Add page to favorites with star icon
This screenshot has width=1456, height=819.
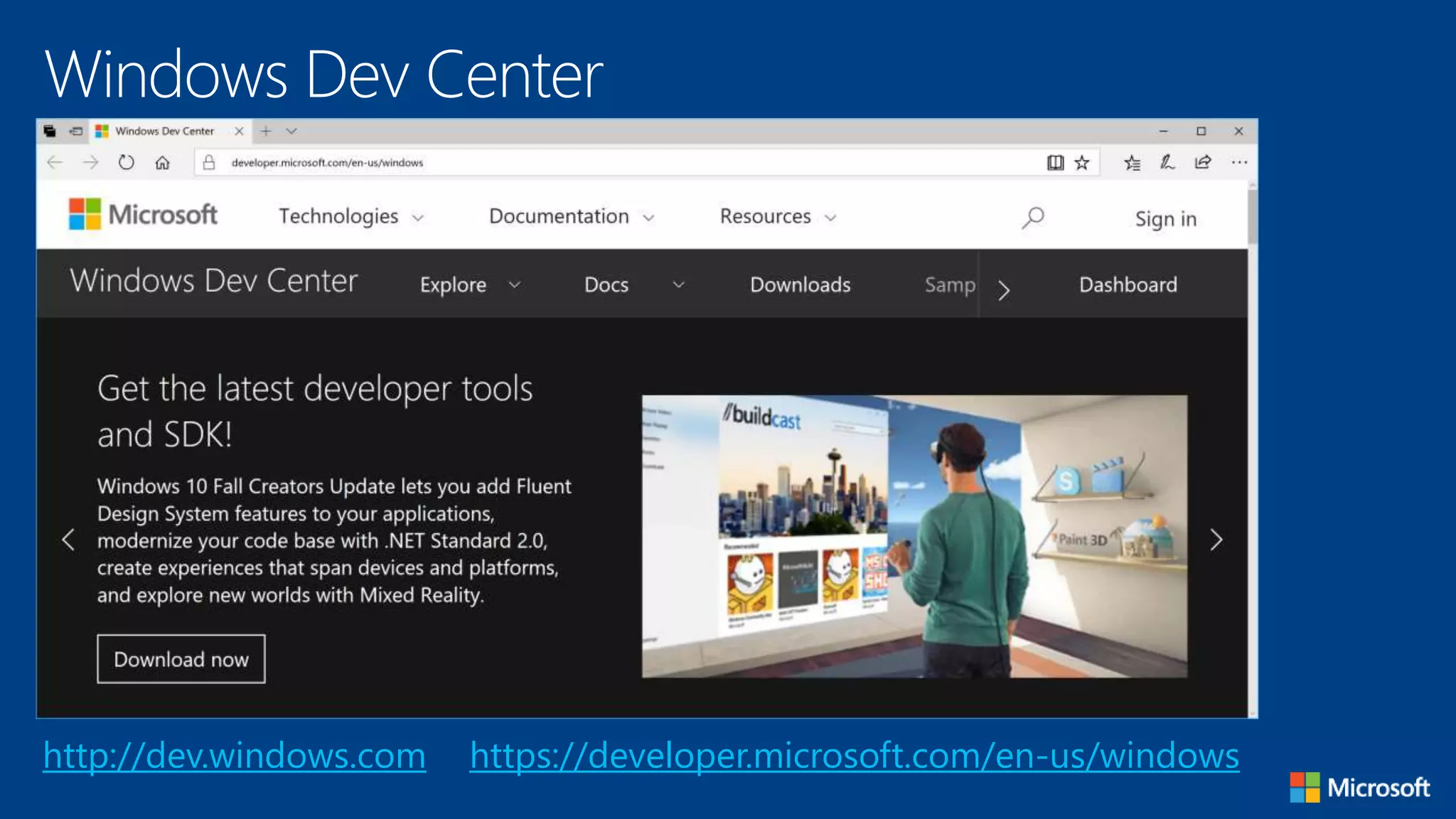click(1082, 163)
